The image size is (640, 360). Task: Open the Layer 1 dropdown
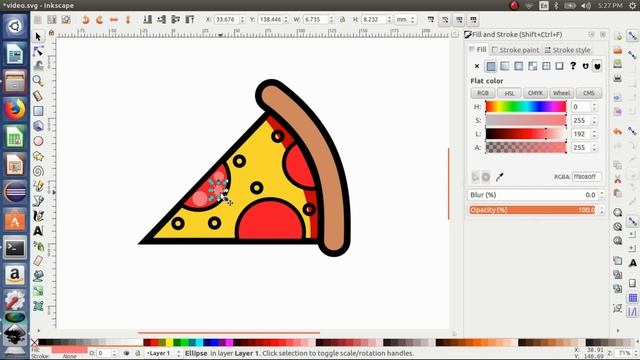[163, 353]
